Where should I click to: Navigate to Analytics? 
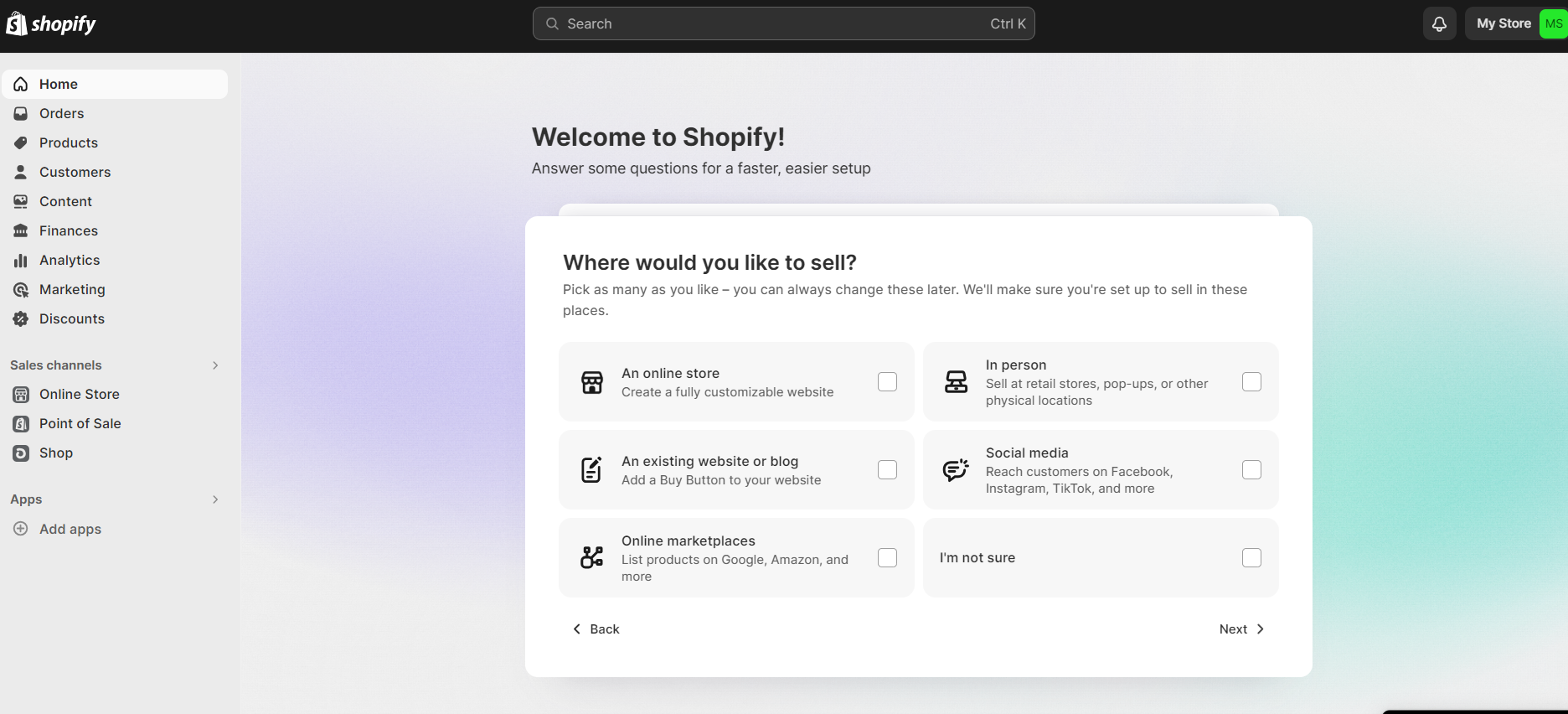point(115,261)
